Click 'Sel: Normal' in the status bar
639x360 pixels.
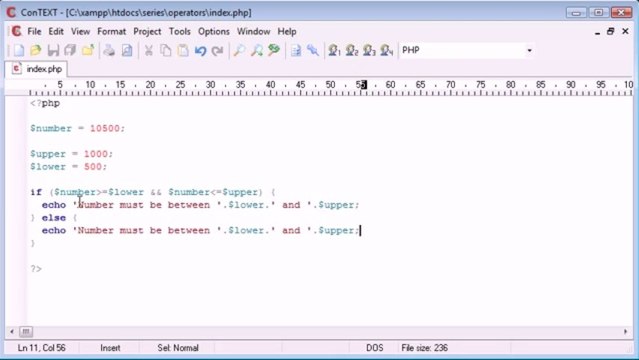(x=178, y=348)
